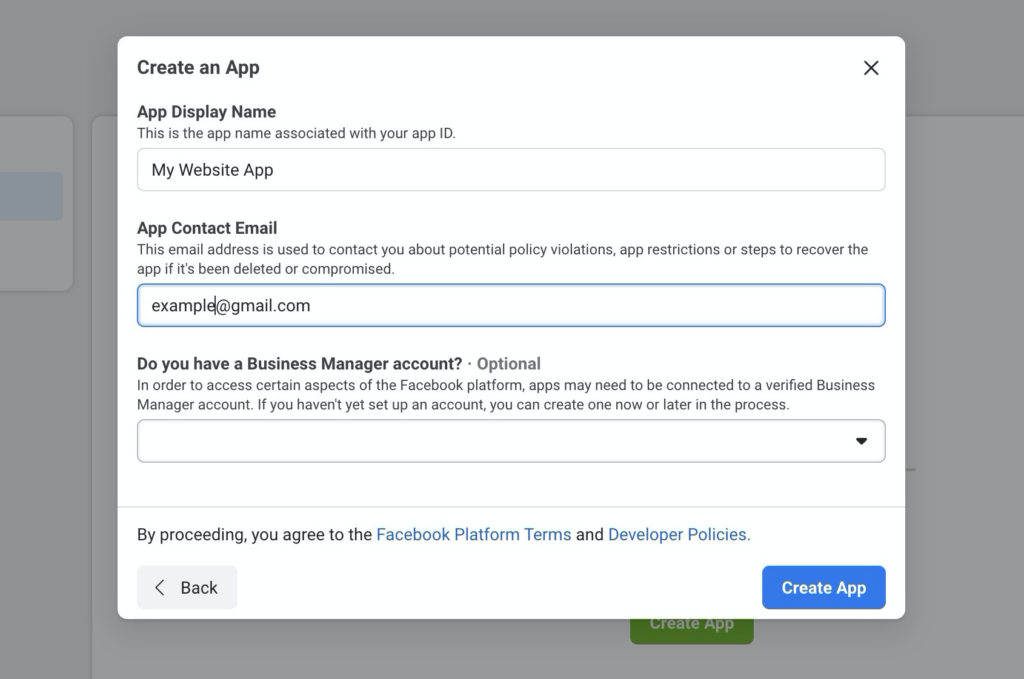View the Developer Policies
Image resolution: width=1024 pixels, height=679 pixels.
(678, 534)
